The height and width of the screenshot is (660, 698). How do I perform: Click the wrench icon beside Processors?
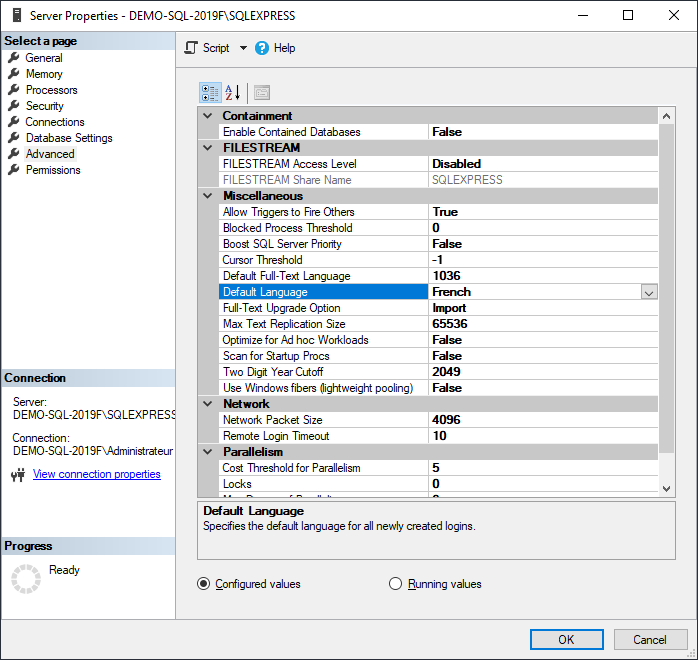pos(14,89)
